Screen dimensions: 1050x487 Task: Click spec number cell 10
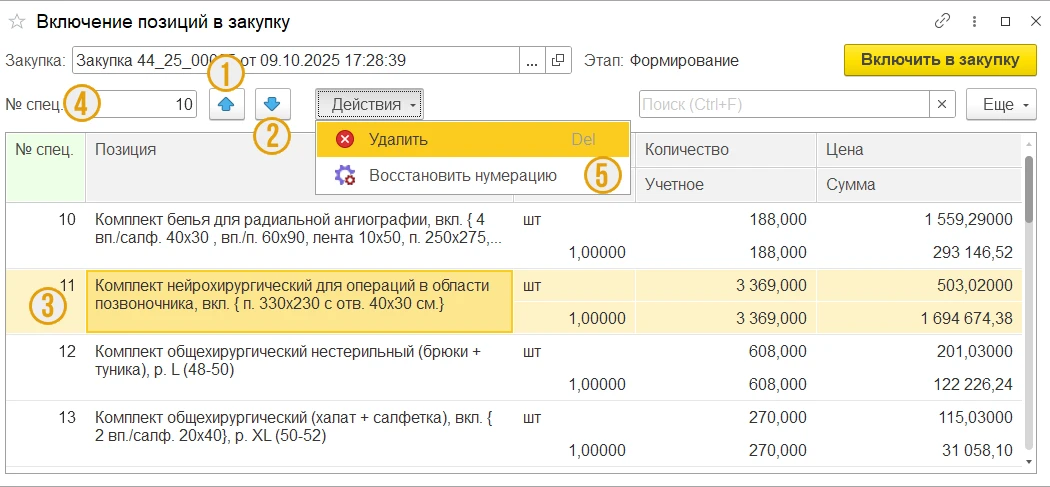pos(46,236)
